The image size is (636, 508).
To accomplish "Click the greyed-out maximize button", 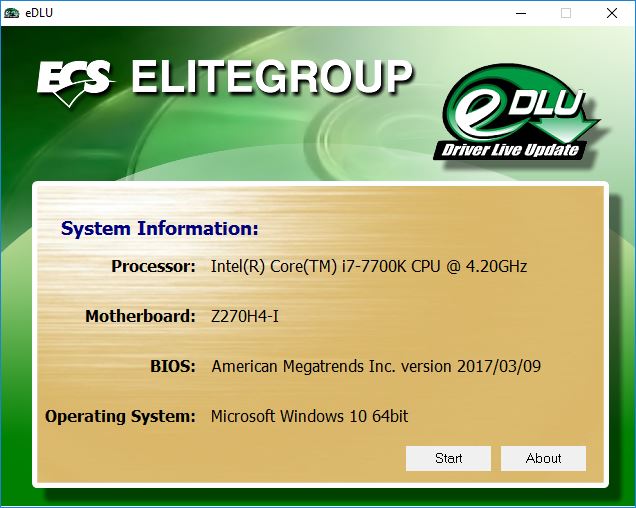I will [566, 13].
